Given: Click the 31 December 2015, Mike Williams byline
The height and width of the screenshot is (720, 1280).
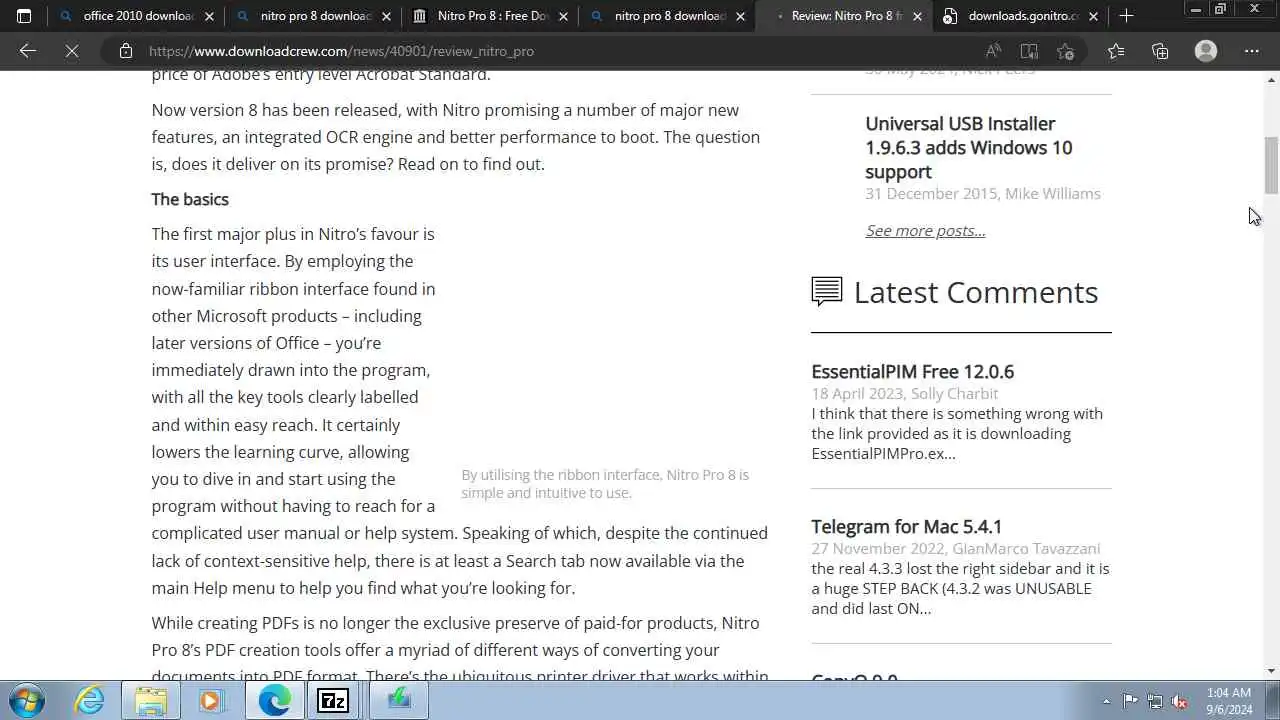Looking at the screenshot, I should point(983,194).
